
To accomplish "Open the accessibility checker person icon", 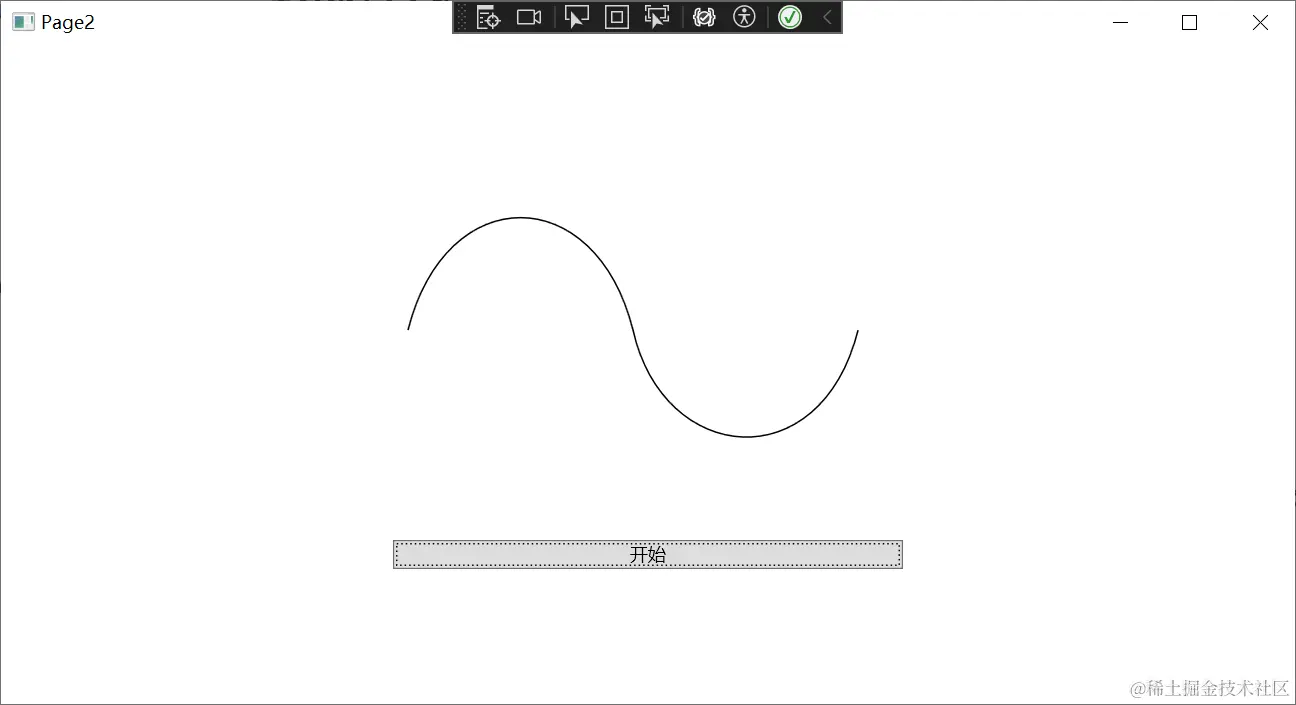I will point(744,17).
